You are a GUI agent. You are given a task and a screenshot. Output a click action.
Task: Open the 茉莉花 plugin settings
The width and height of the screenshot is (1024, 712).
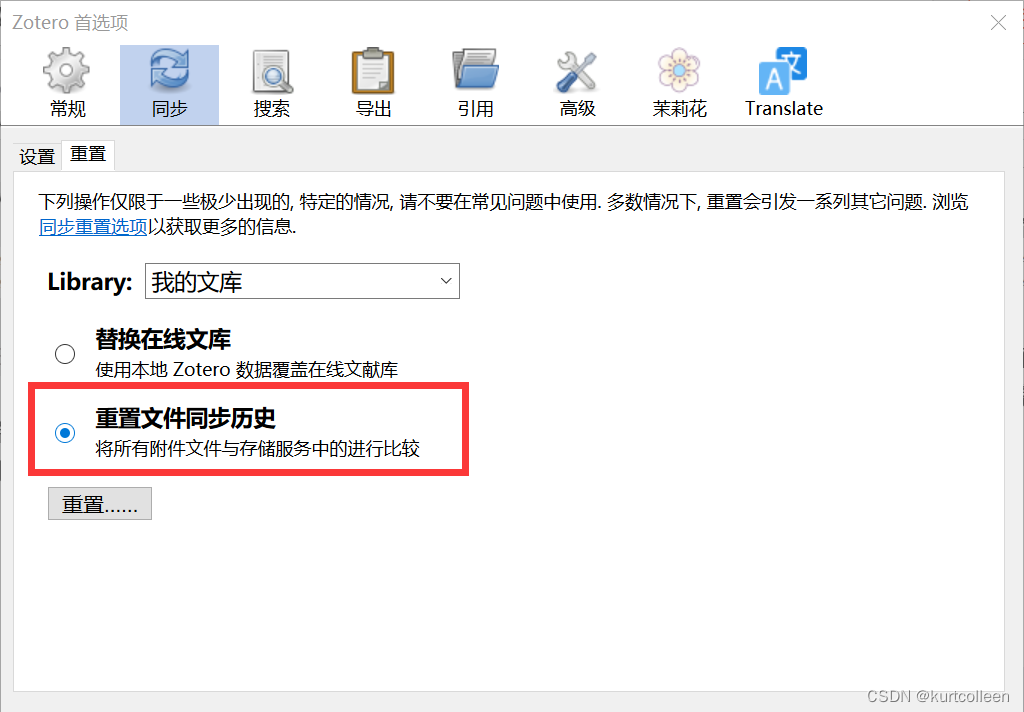pos(679,80)
